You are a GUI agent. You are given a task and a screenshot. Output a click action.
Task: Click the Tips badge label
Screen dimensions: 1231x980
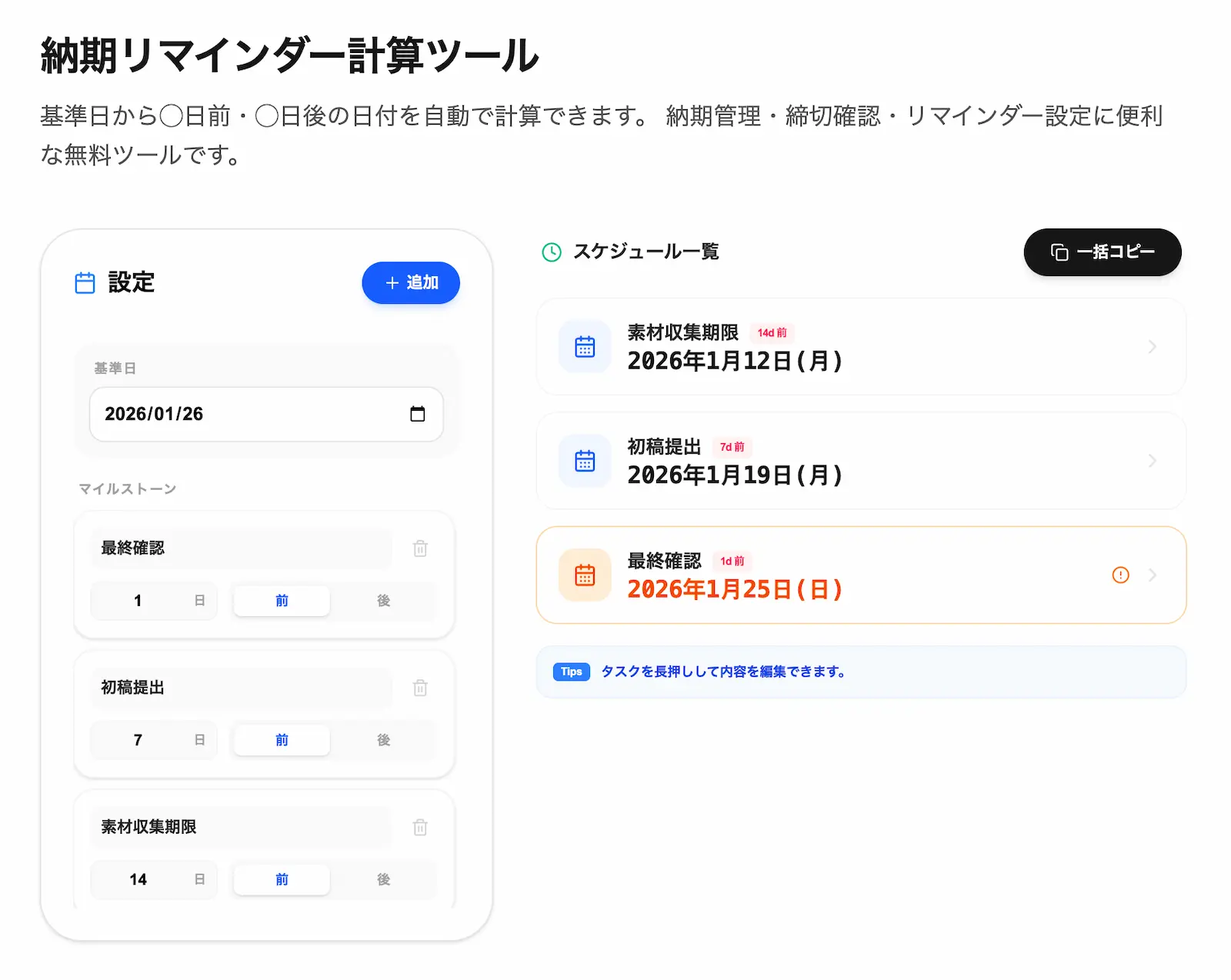click(572, 672)
